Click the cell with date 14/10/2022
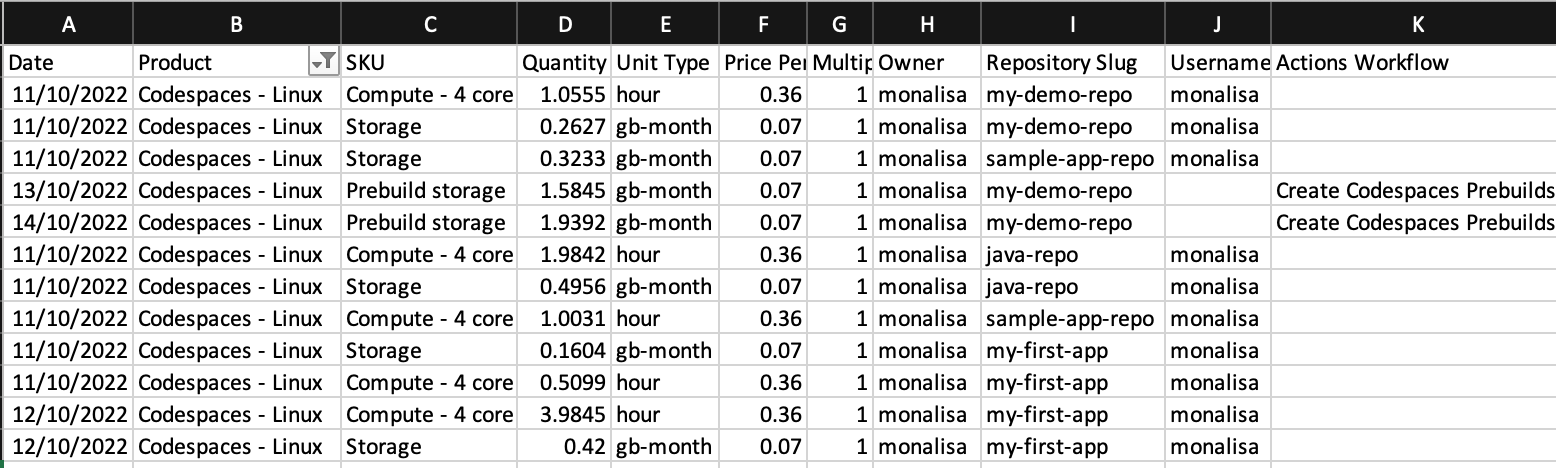The image size is (1556, 468). tap(67, 223)
